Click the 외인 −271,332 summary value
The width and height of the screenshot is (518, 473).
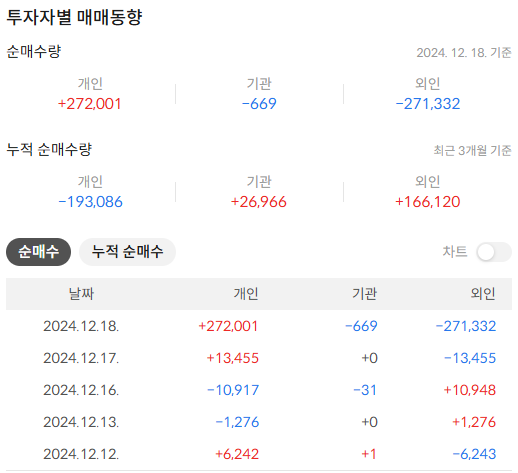428,104
